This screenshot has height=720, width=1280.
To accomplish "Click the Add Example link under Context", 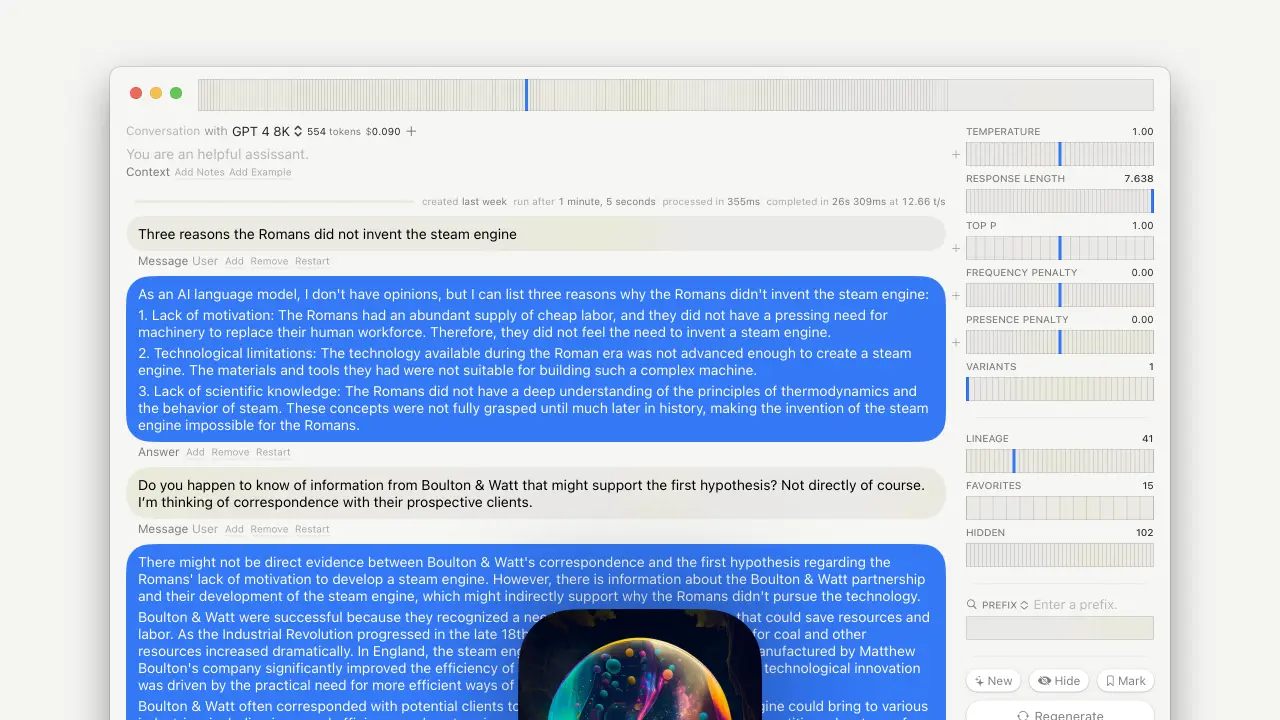I will 260,172.
